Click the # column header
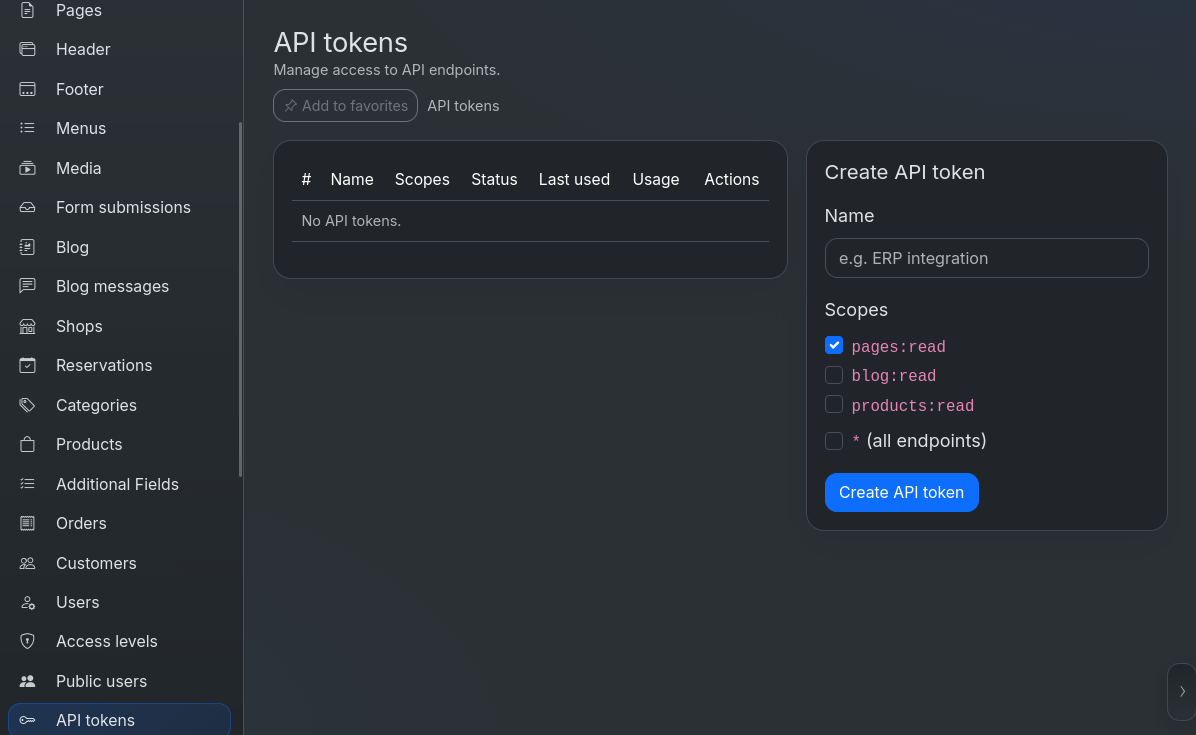The width and height of the screenshot is (1196, 735). 306,179
